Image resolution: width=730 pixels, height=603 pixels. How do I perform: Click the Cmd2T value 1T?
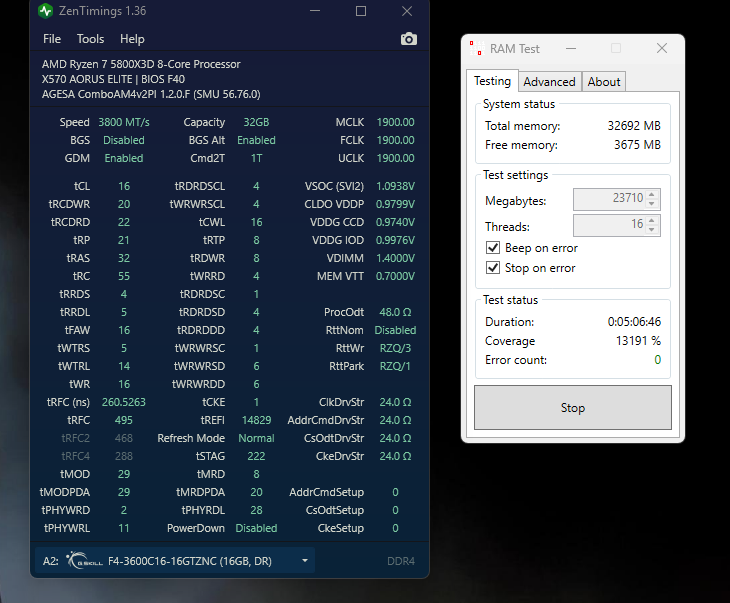click(x=256, y=158)
